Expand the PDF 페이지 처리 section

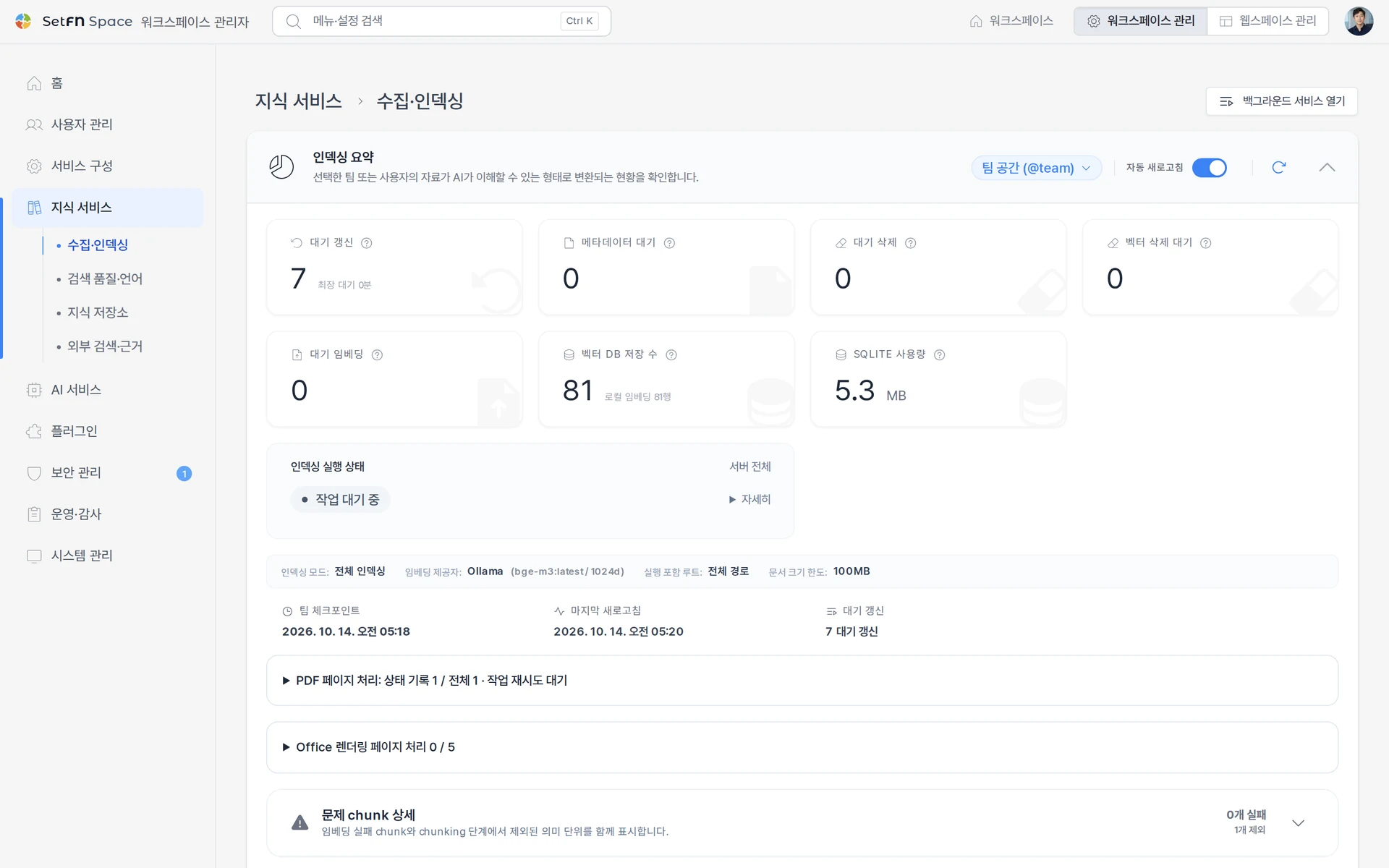pos(802,680)
